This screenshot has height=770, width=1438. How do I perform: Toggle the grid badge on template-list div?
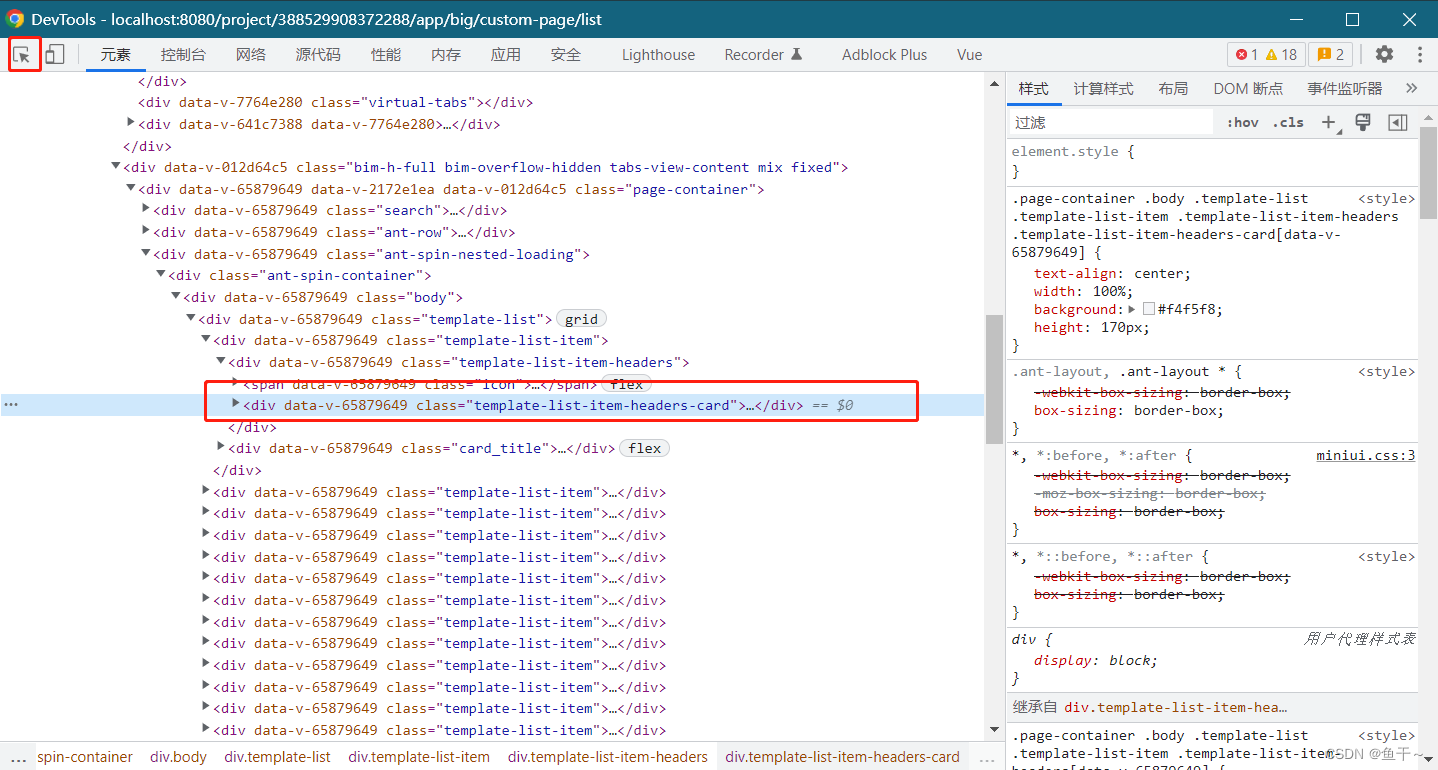(581, 318)
